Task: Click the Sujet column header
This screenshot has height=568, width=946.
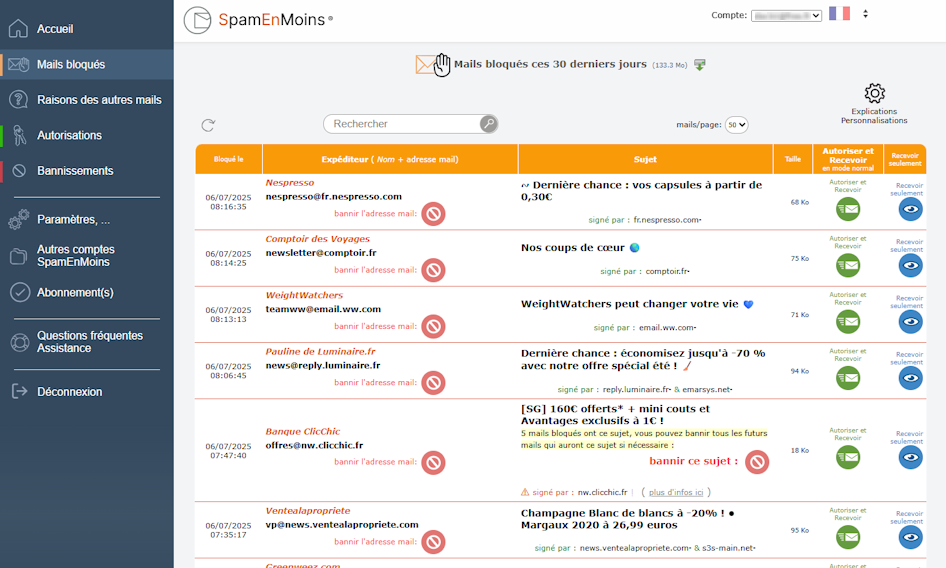Action: pos(646,159)
